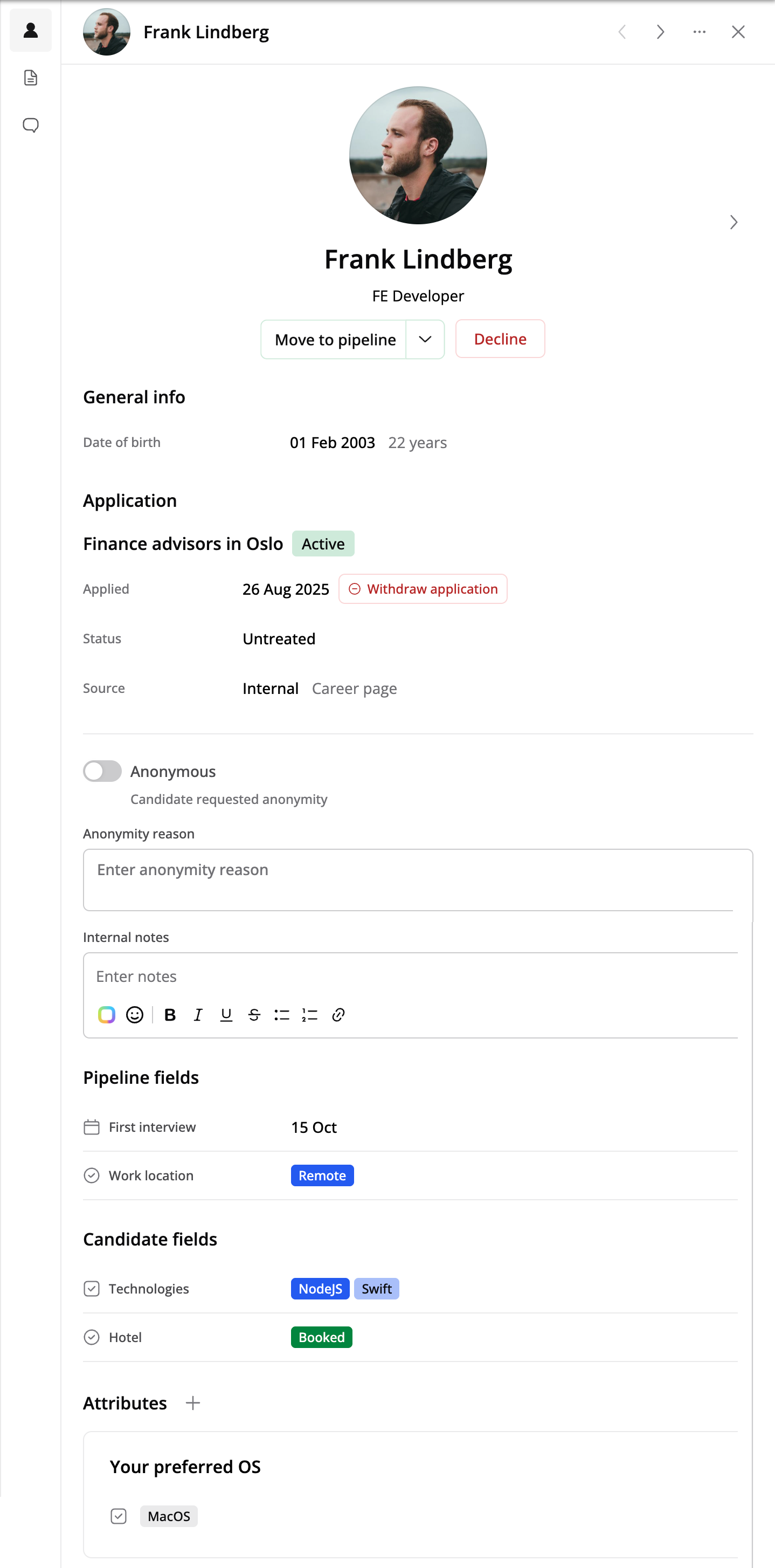Open the comments sidebar icon
775x1568 pixels.
click(x=30, y=126)
